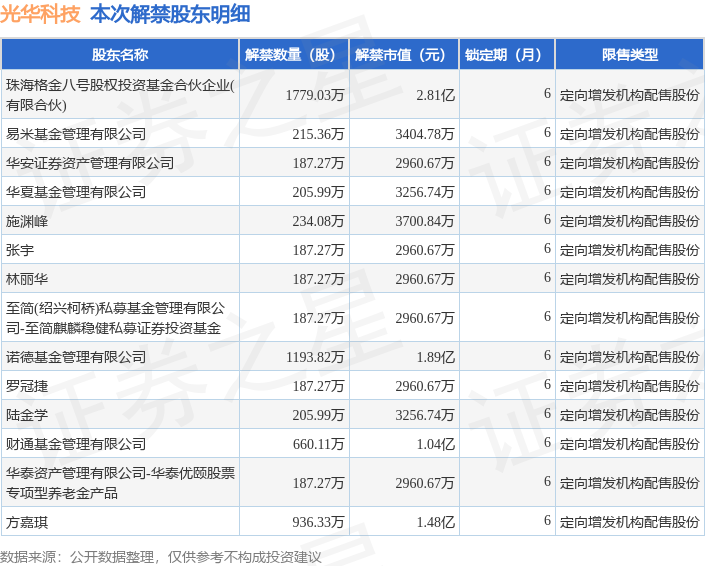The height and width of the screenshot is (566, 705).
Task: Click shareholder 至简(绍兴柯桥)私募基金管理有限公司
Action: (116, 318)
